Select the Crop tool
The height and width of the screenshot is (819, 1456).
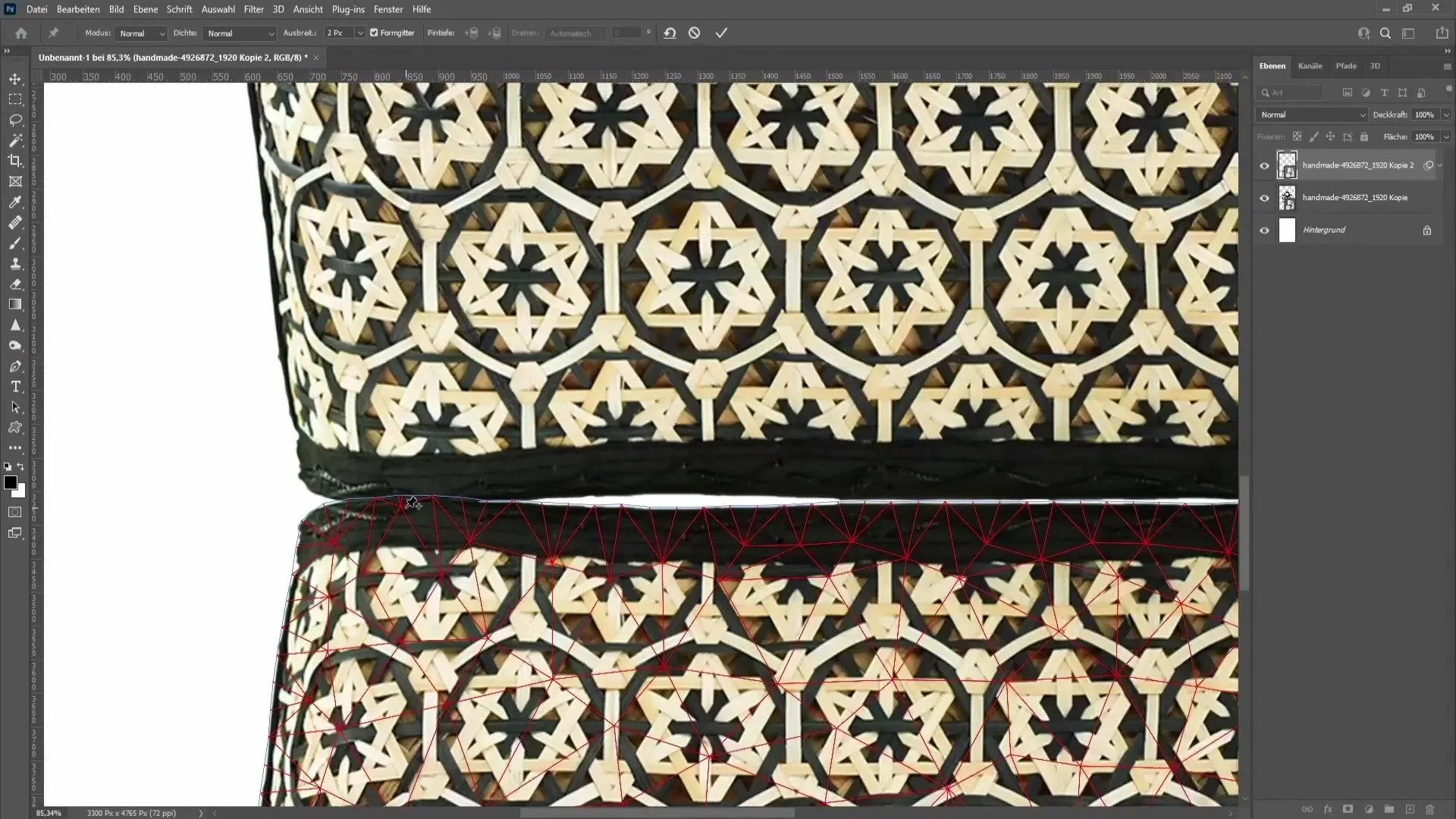15,160
